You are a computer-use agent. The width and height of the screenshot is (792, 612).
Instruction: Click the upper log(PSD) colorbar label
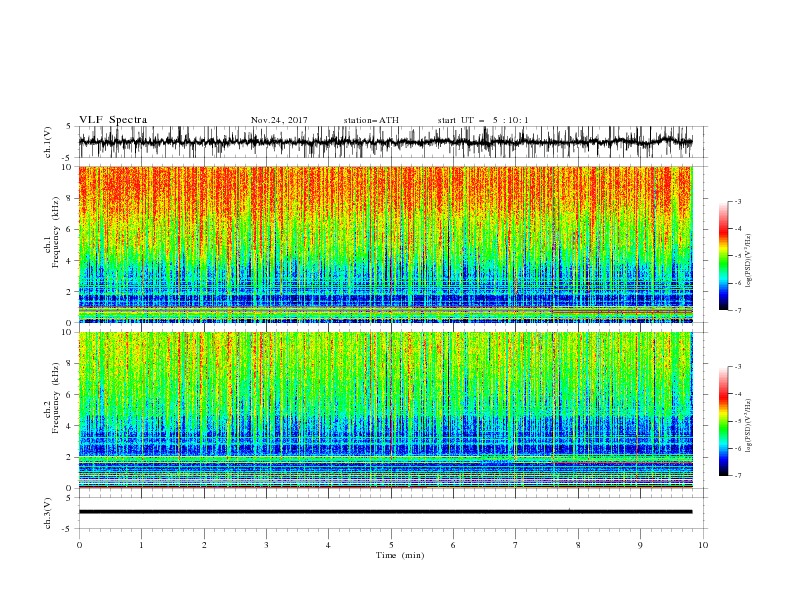coord(748,261)
